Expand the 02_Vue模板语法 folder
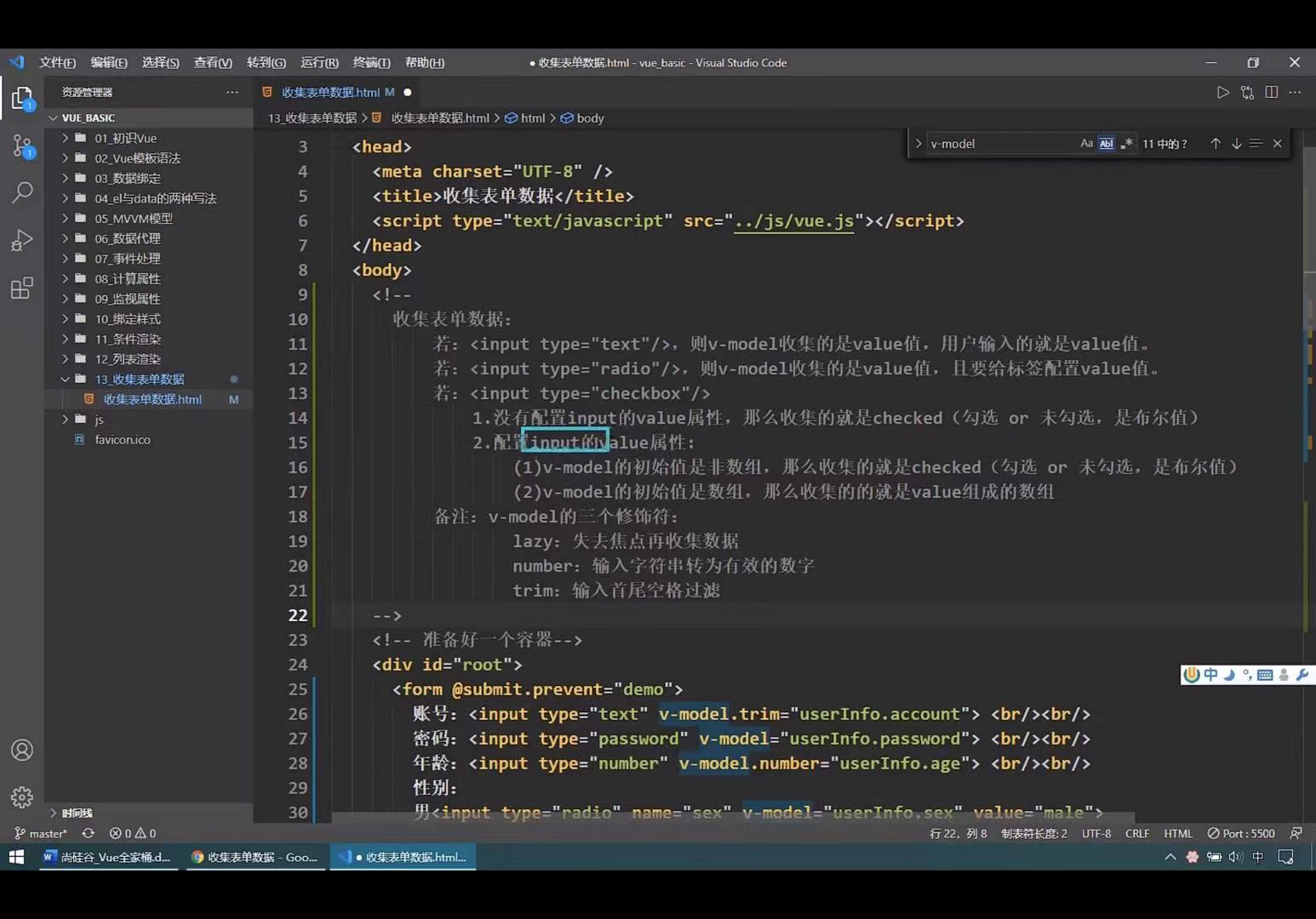1316x919 pixels. [149, 158]
